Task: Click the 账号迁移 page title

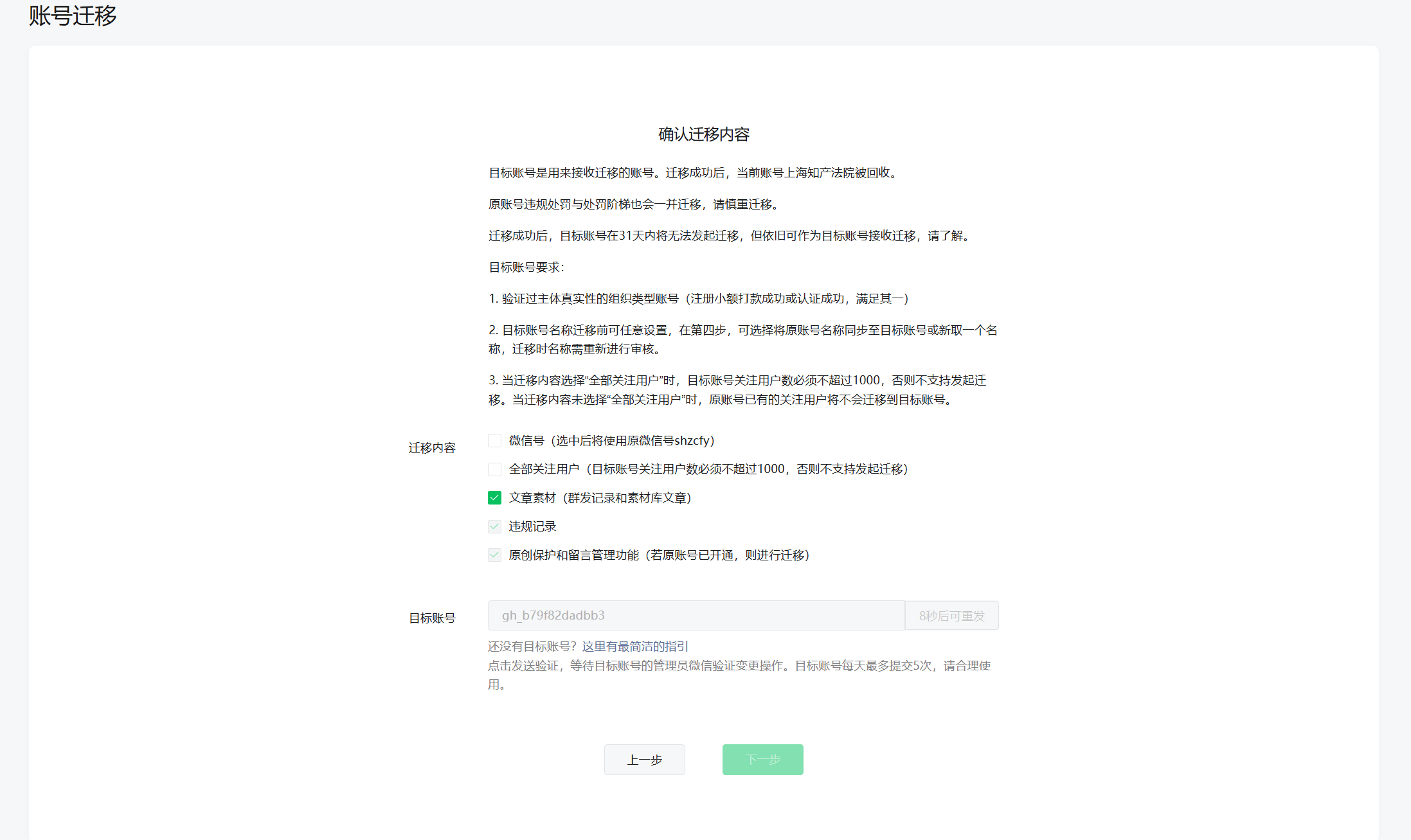Action: pyautogui.click(x=73, y=16)
